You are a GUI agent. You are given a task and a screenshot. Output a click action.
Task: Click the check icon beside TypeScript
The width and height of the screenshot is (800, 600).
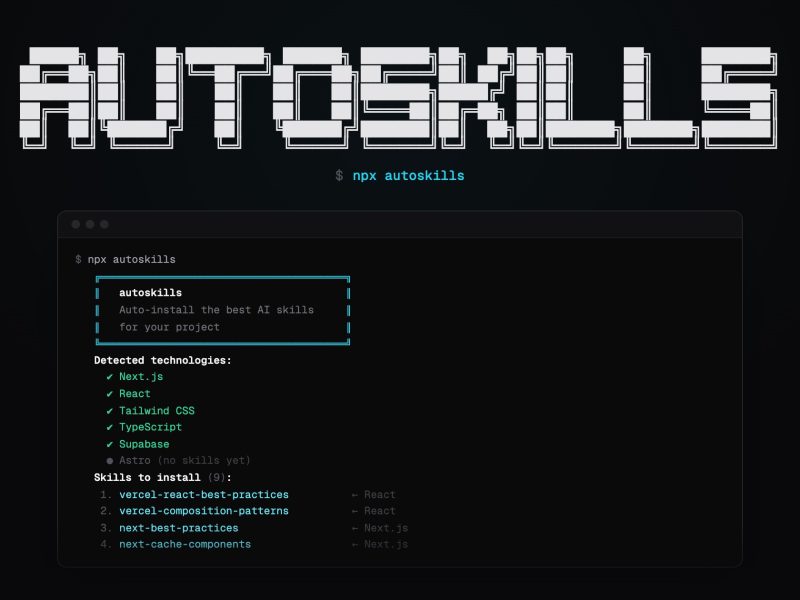110,427
